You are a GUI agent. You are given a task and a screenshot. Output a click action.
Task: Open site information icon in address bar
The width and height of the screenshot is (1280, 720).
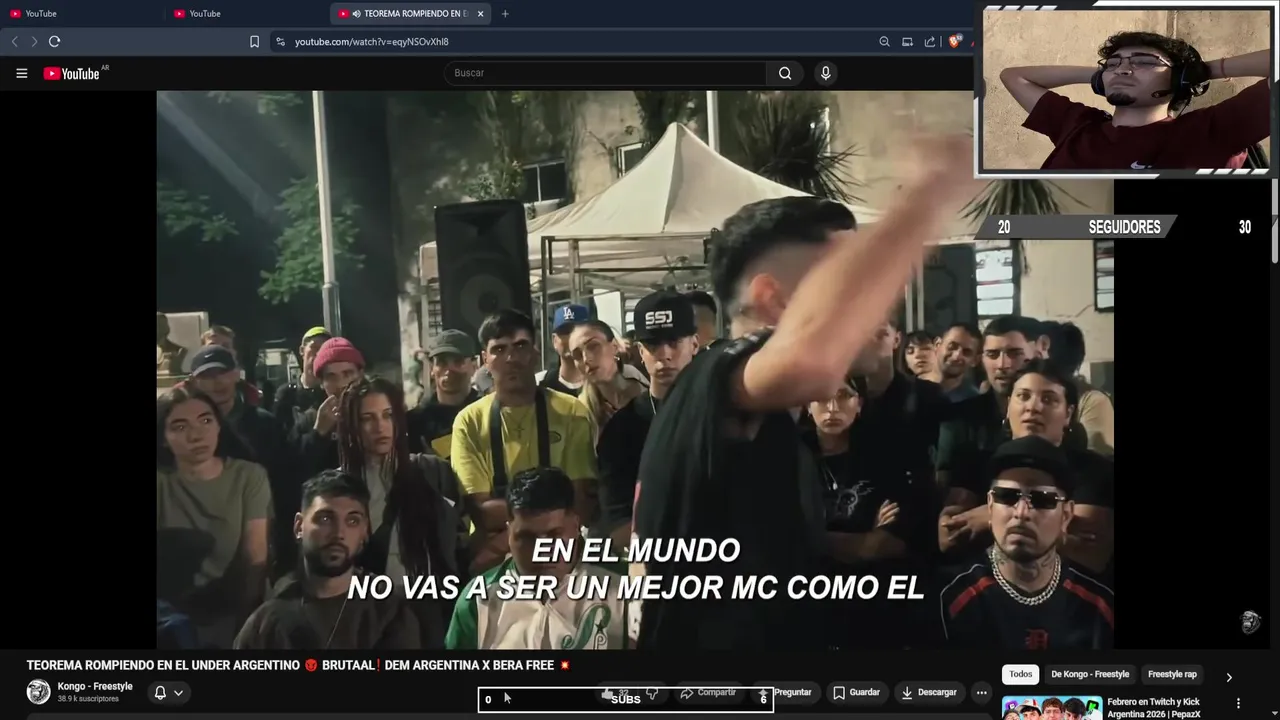tap(280, 42)
